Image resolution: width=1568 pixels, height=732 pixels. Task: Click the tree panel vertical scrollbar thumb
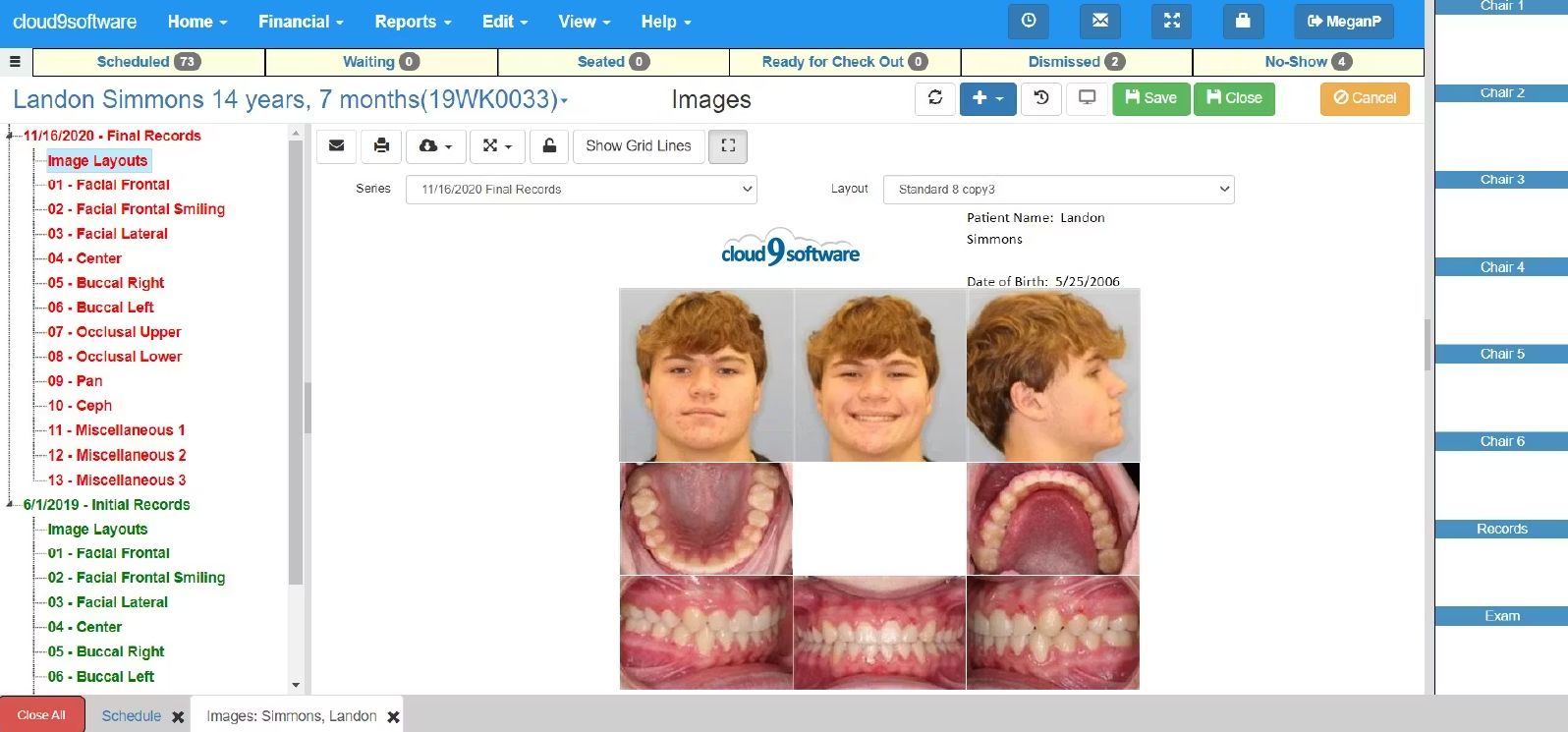tap(296, 364)
